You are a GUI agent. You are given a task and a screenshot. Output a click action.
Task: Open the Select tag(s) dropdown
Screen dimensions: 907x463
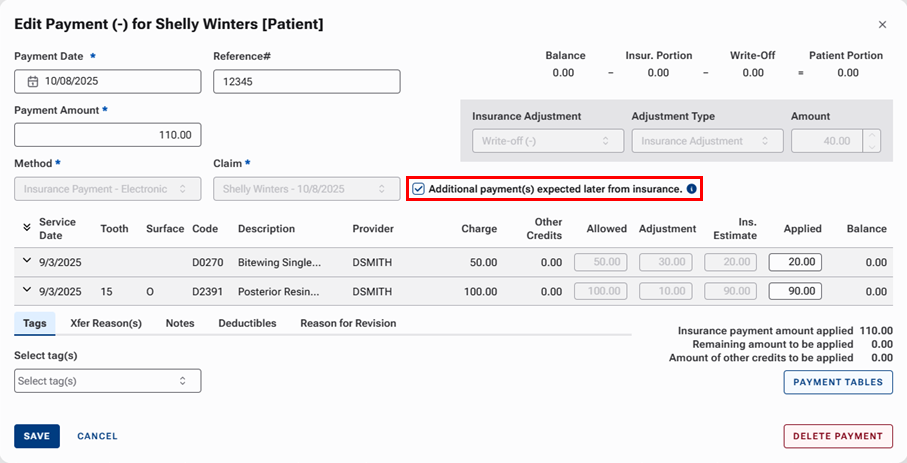click(107, 381)
